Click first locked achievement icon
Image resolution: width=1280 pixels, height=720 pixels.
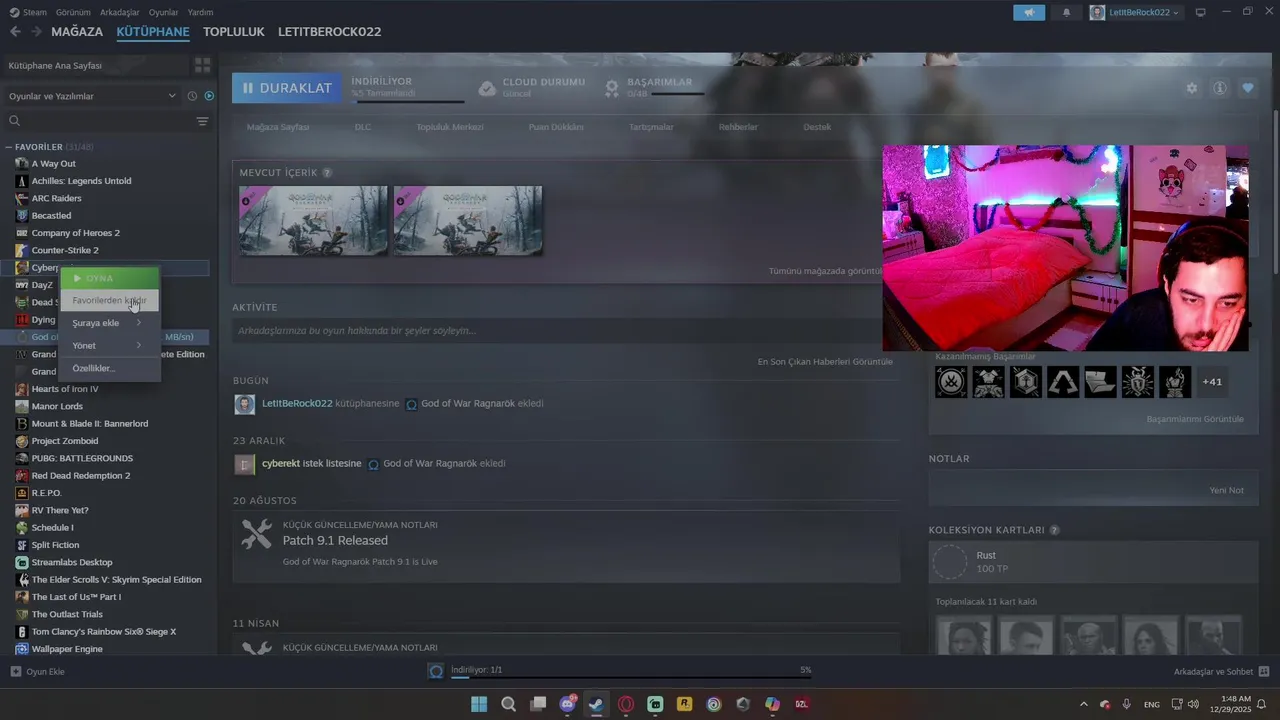tap(951, 382)
